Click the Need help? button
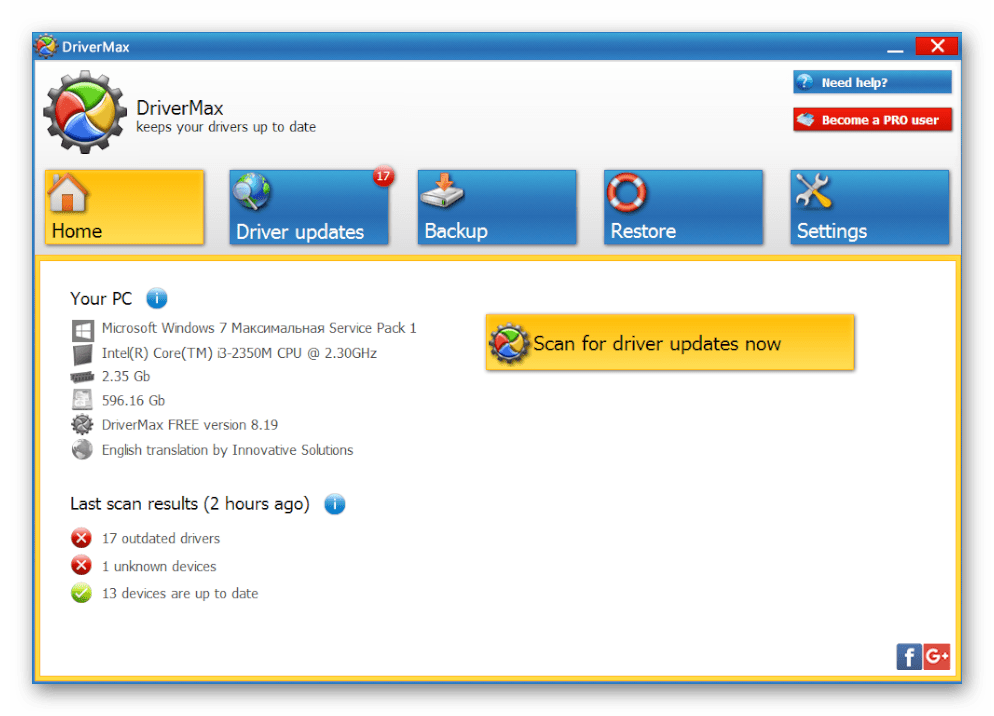 [872, 82]
